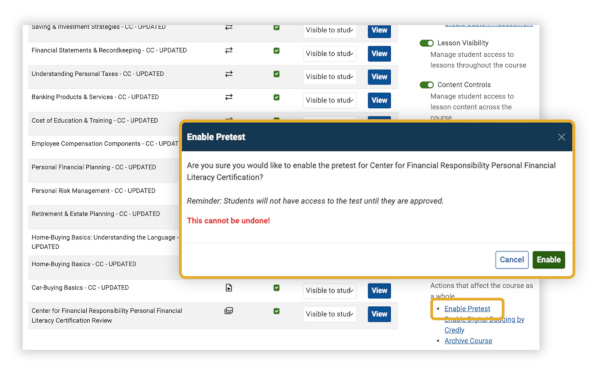Toggle checkbox for Saving & Investment Strategies
Viewport: 600px width, 372px height.
pos(276,28)
